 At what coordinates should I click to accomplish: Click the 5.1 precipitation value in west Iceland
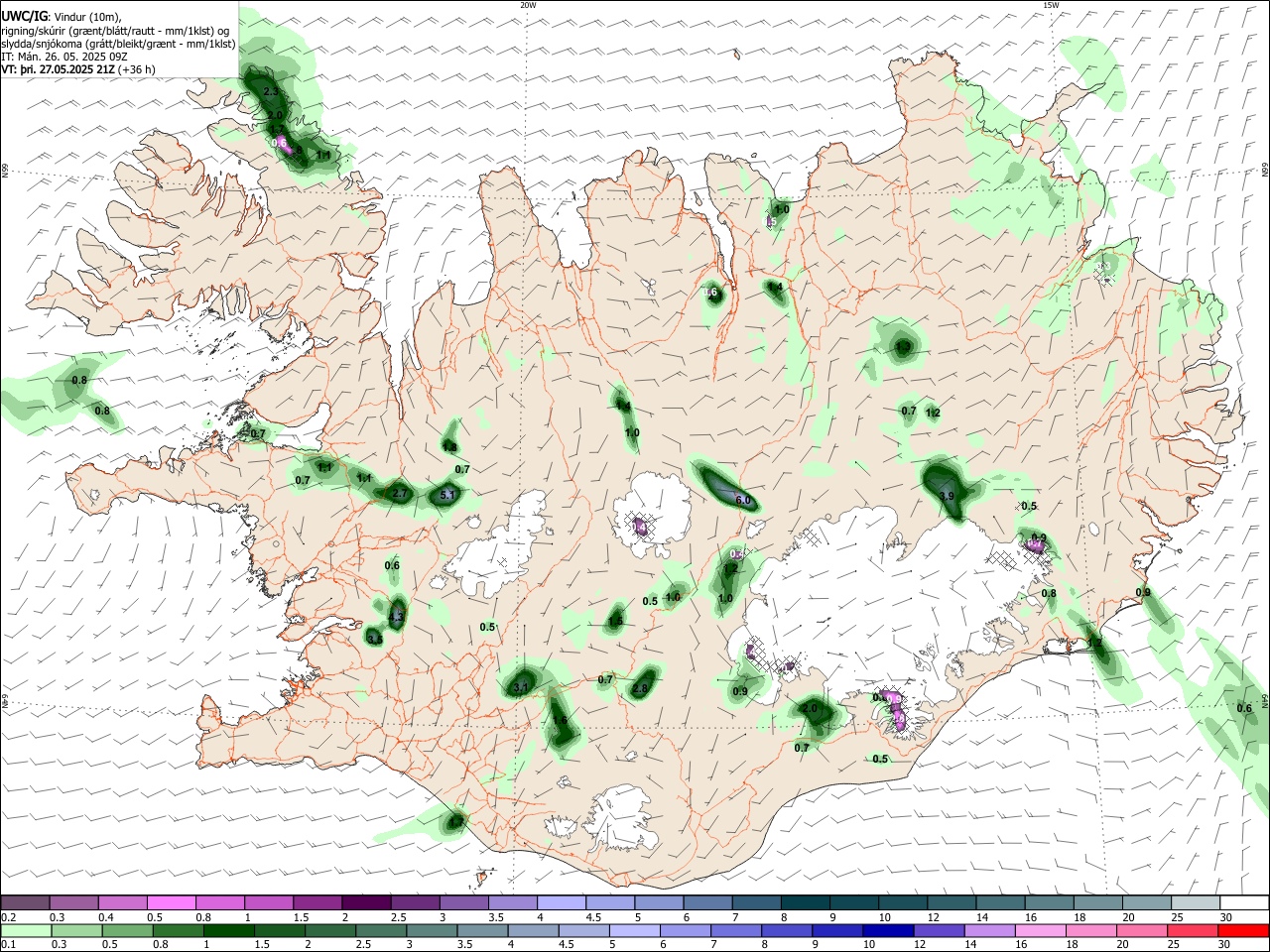click(x=446, y=495)
